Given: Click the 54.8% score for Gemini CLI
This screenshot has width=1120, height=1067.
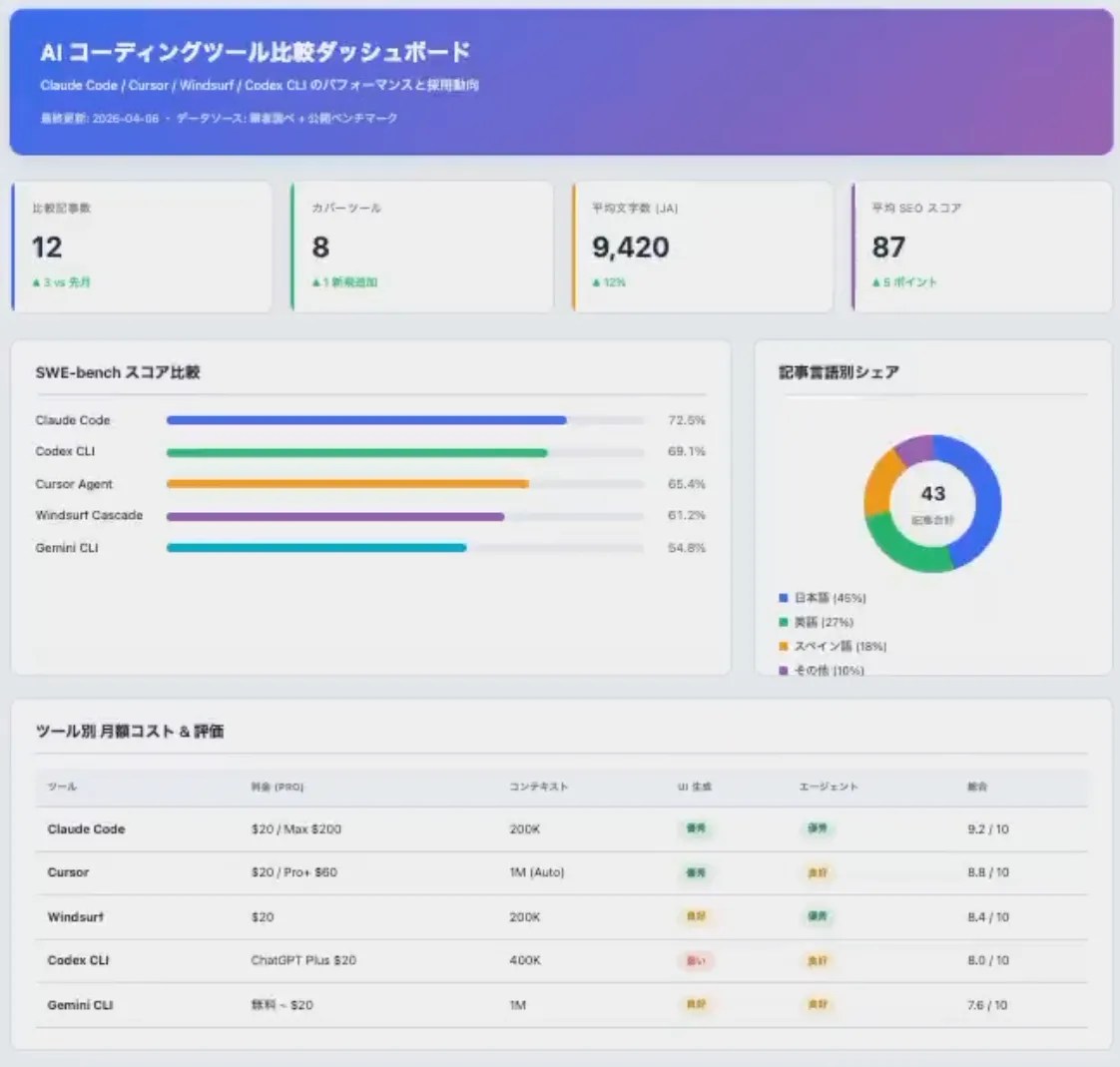Looking at the screenshot, I should pos(687,548).
